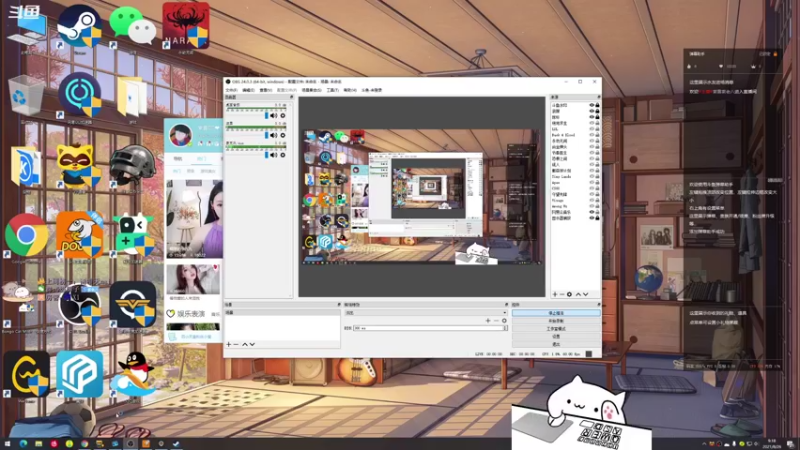The height and width of the screenshot is (450, 800).
Task: Open source properties gear icon
Action: point(569,294)
